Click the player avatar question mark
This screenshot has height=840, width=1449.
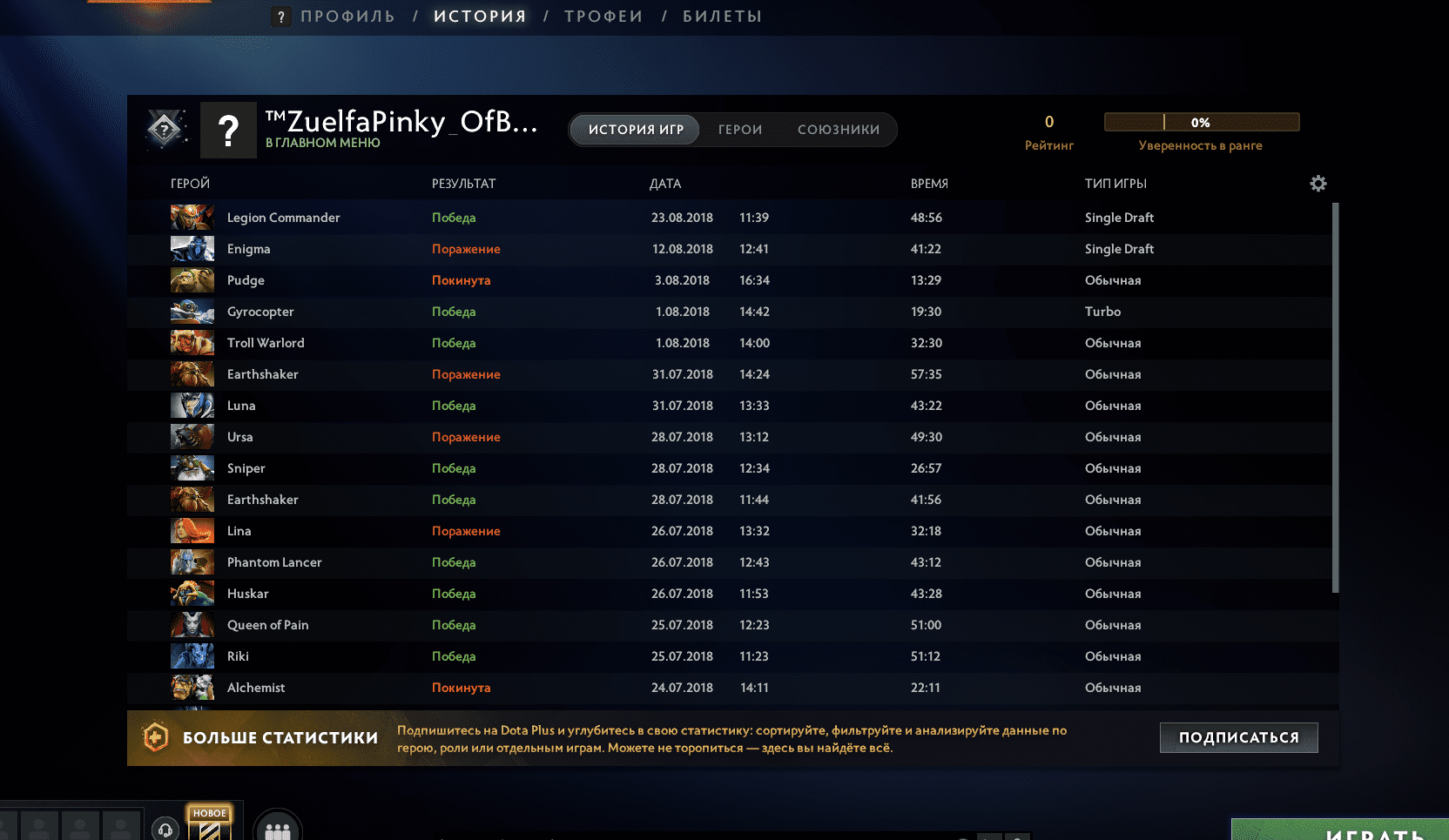[x=228, y=131]
